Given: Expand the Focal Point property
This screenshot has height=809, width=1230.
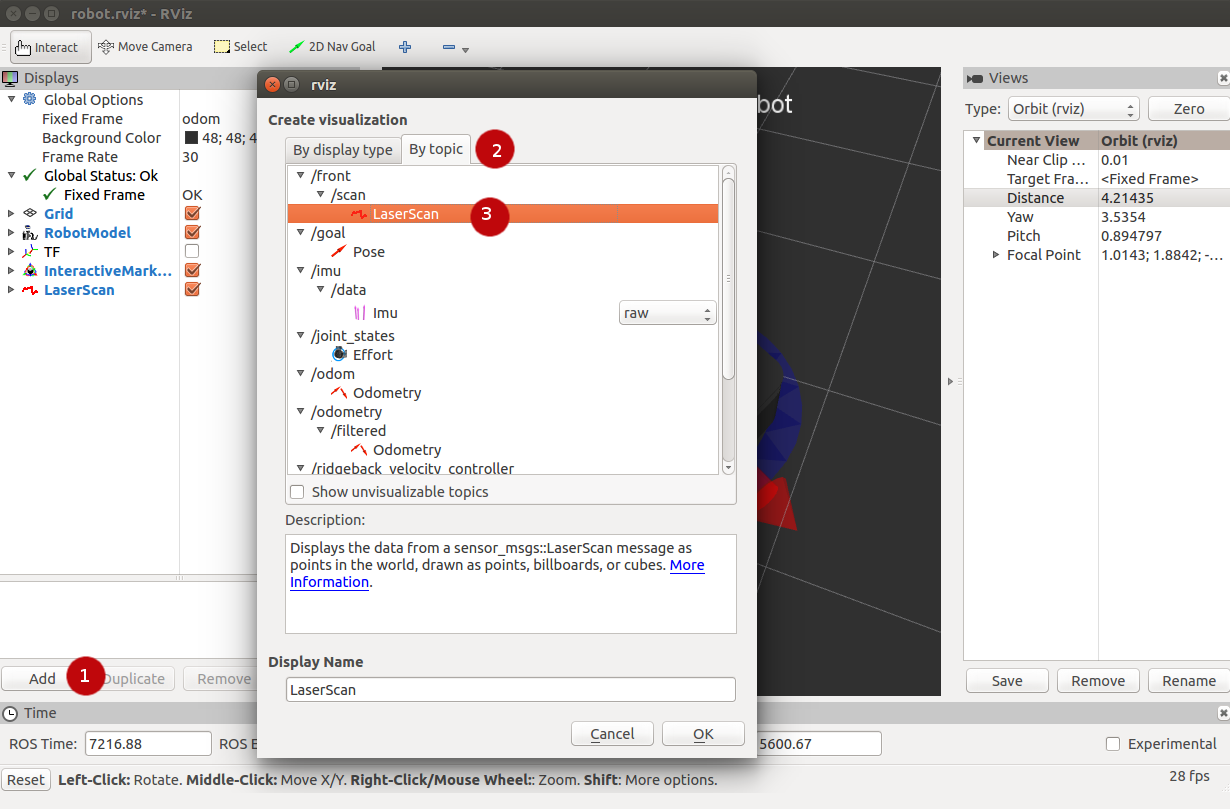Looking at the screenshot, I should tap(995, 255).
